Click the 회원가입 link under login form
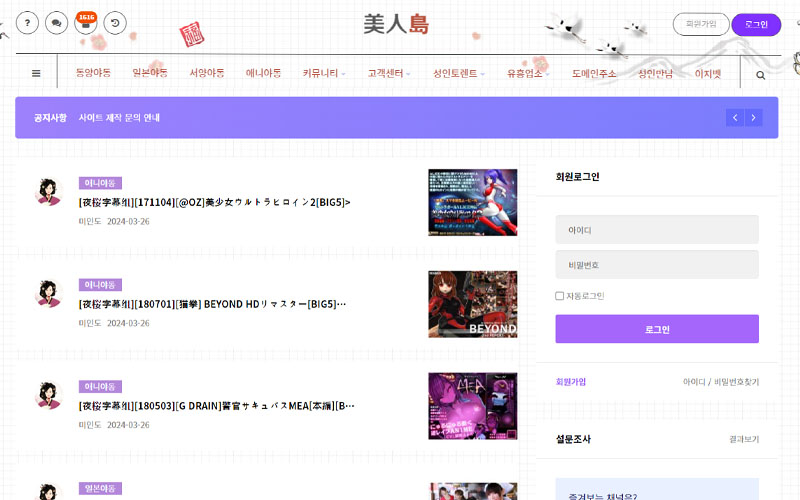This screenshot has height=500, width=800. (x=570, y=382)
